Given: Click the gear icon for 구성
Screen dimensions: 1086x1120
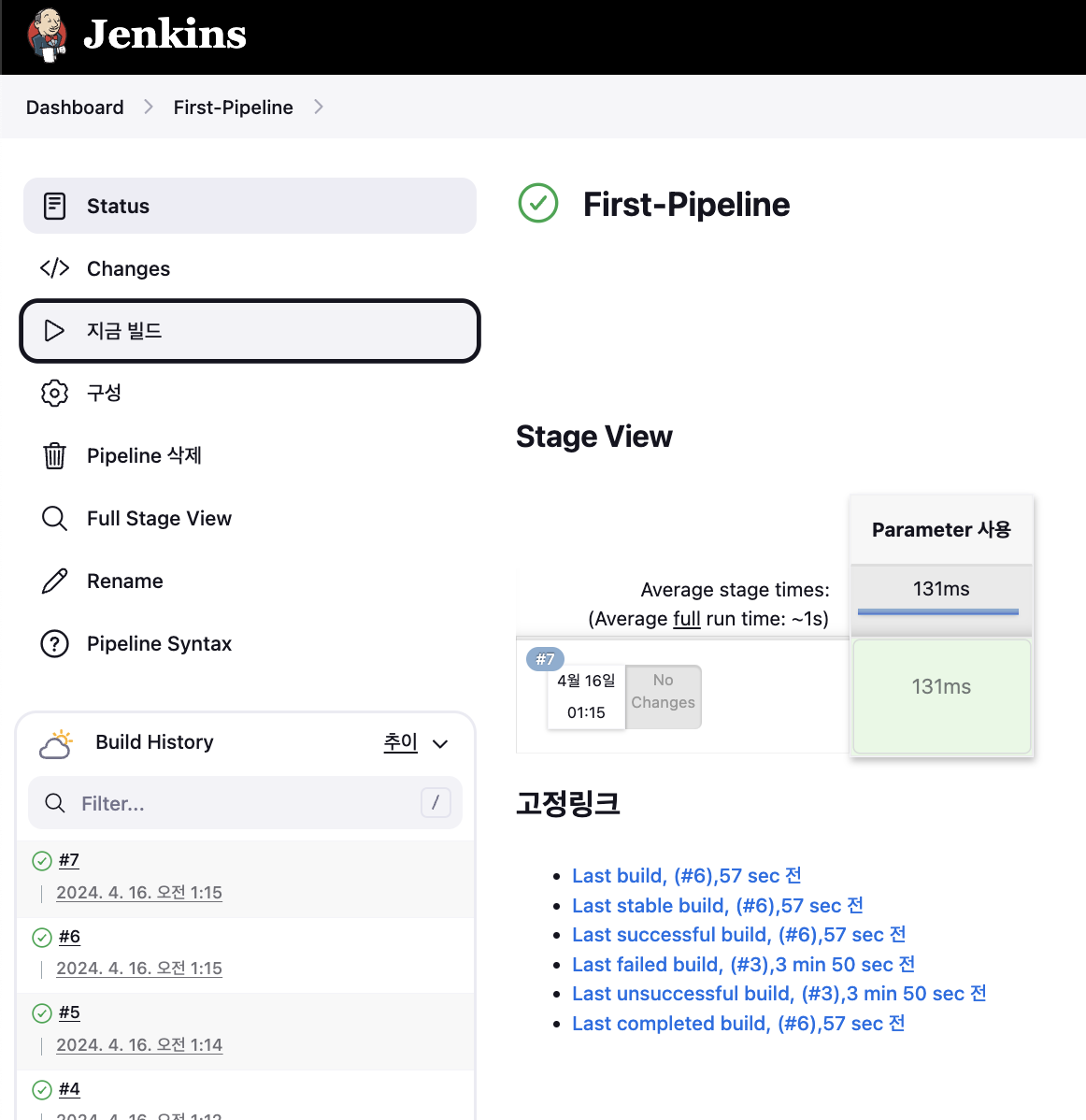Looking at the screenshot, I should pyautogui.click(x=55, y=393).
